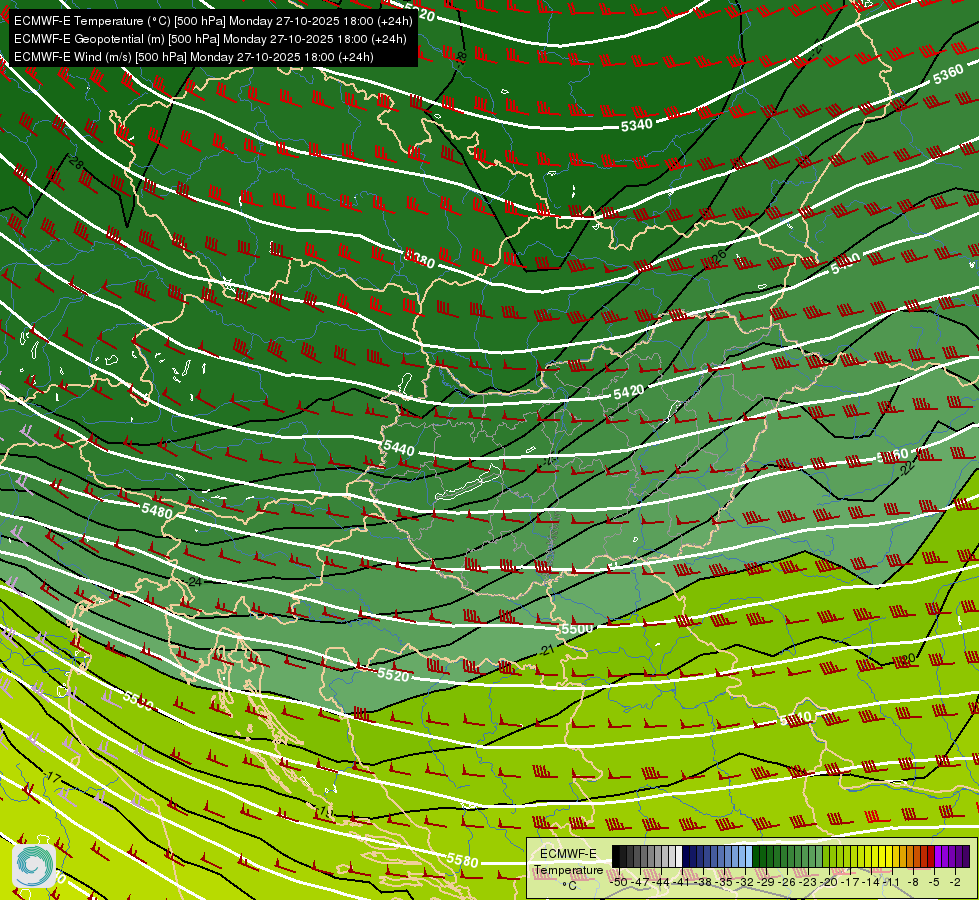Click the ECMWF-E Temperature legend title

coord(569,861)
